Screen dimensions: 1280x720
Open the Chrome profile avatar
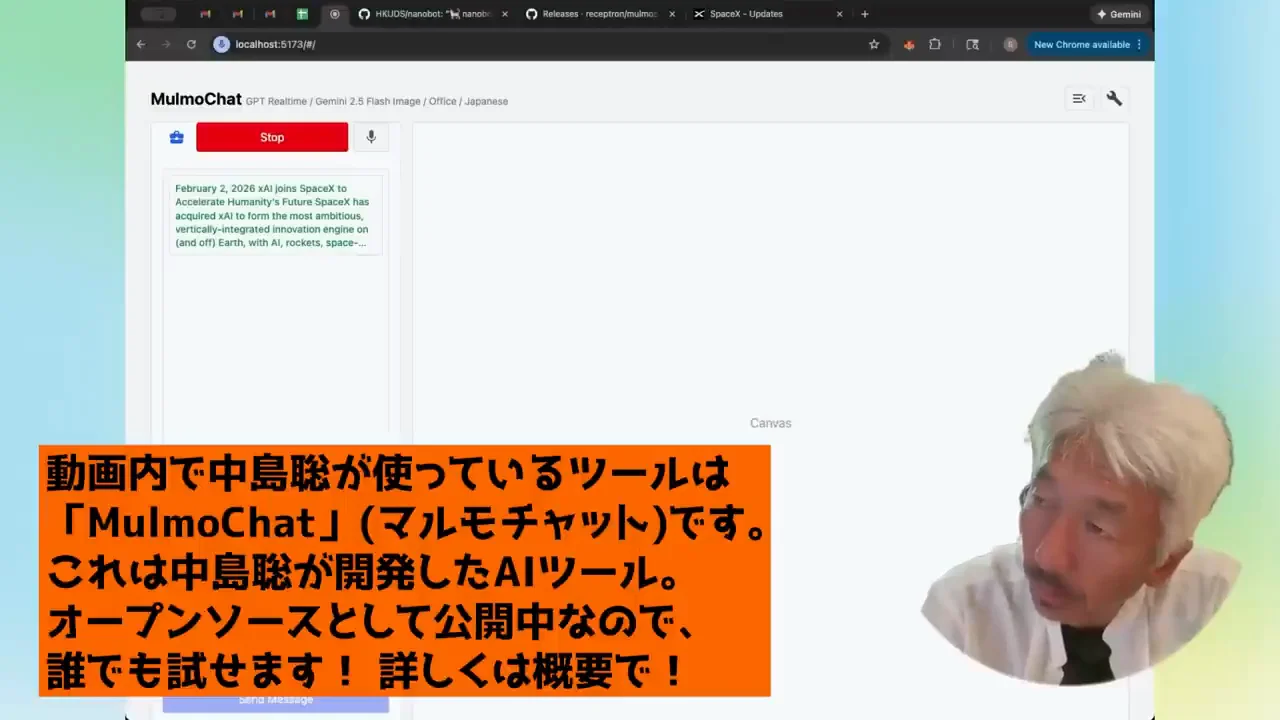1010,44
